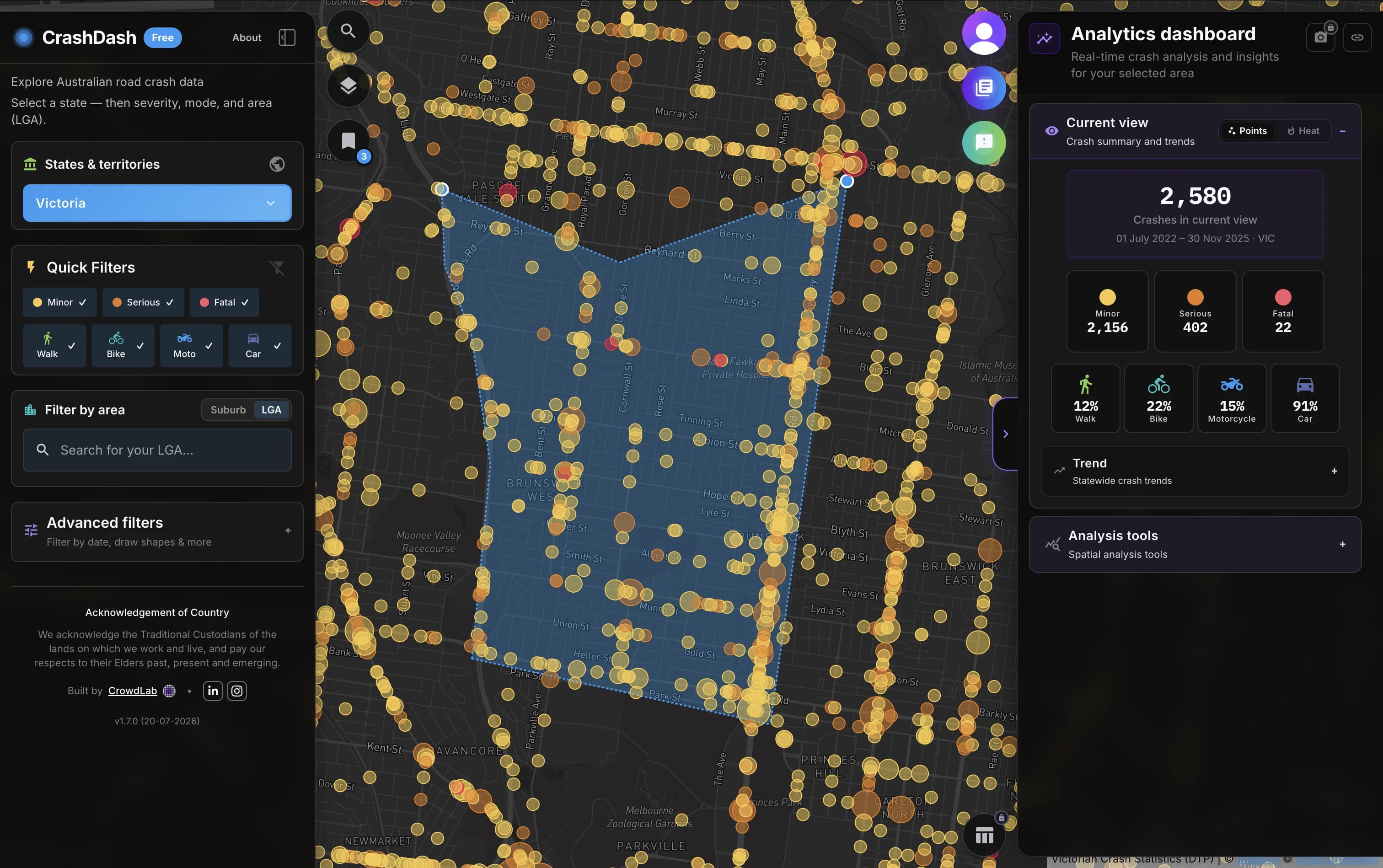Click the Fatal 22 severity card

pos(1283,312)
